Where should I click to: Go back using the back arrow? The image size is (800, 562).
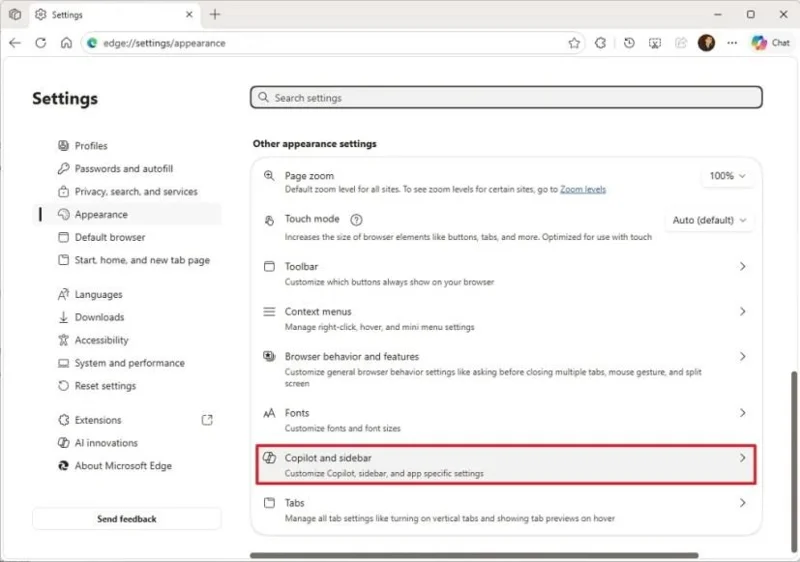15,43
